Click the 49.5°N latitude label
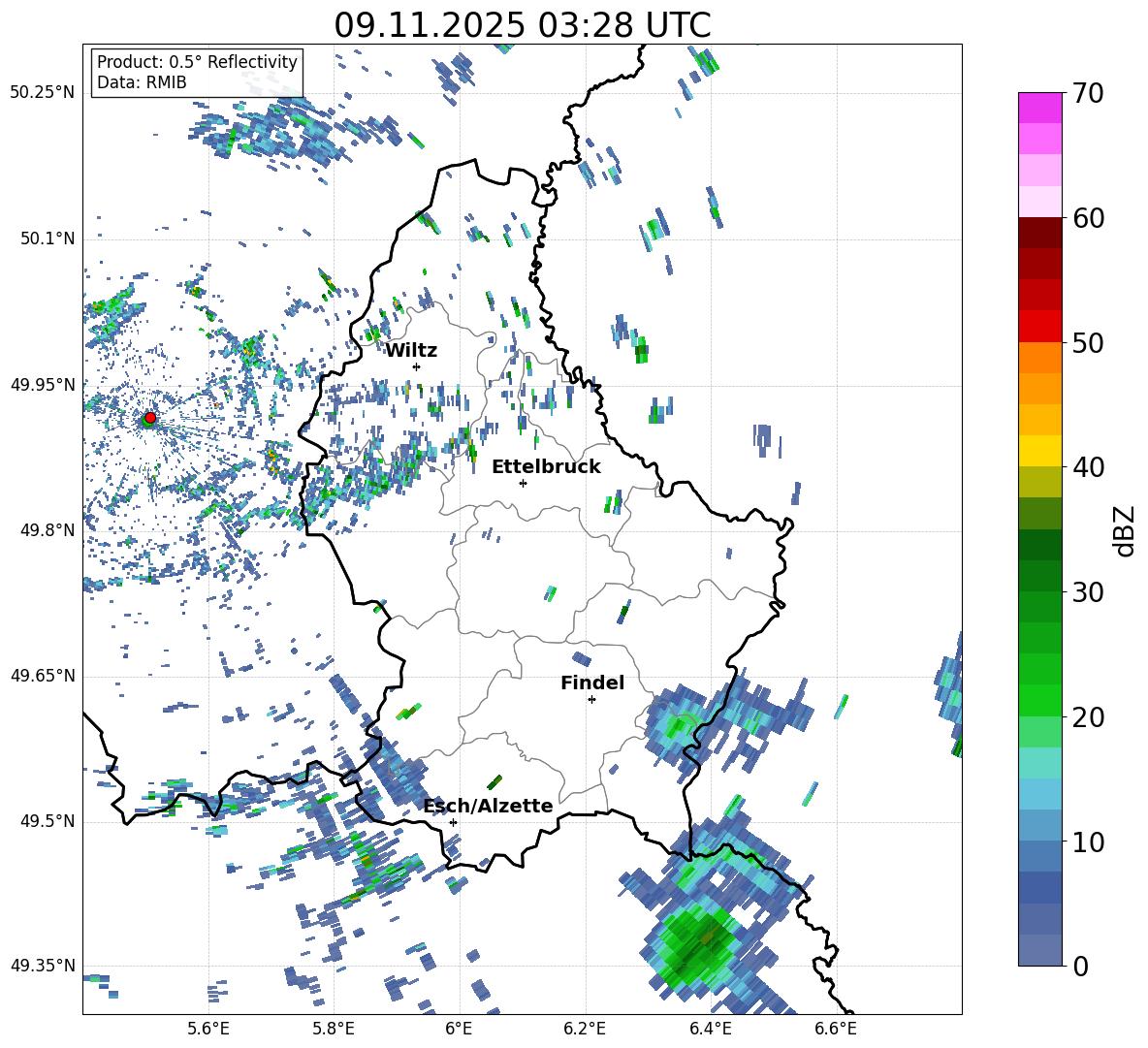This screenshot has width=1148, height=1048. point(47,820)
